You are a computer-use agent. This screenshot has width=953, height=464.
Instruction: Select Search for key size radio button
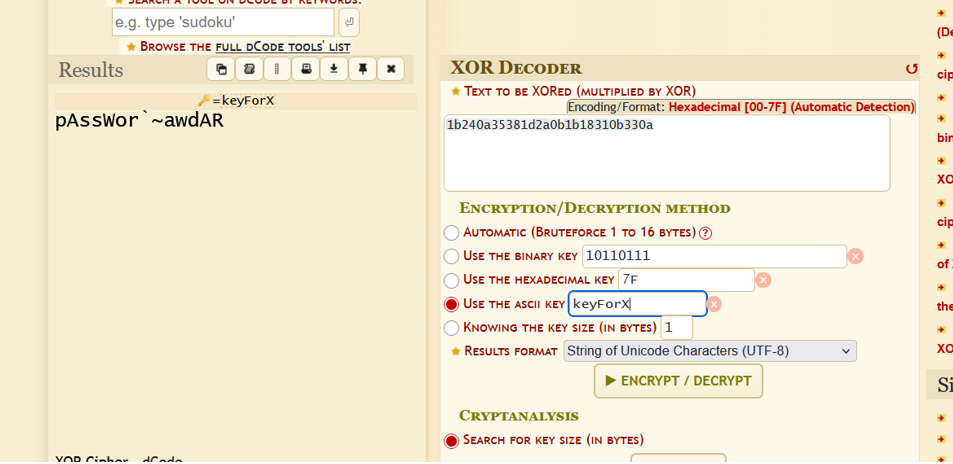coord(451,441)
